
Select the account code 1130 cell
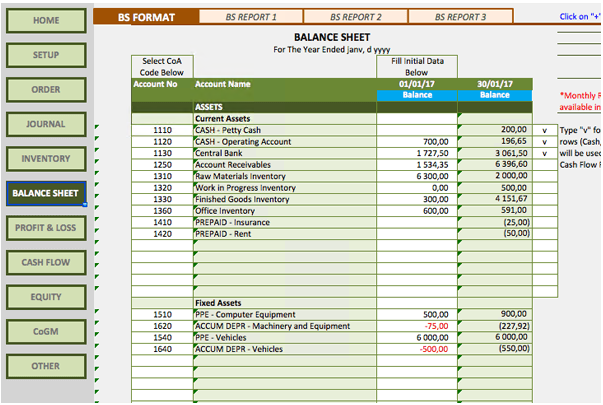pos(163,153)
